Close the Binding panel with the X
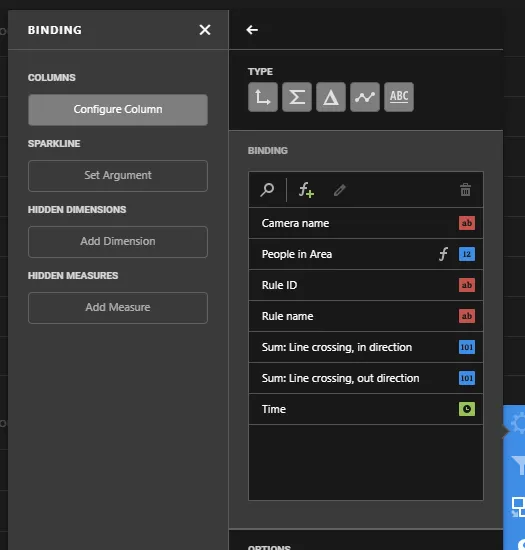This screenshot has height=550, width=525. (x=205, y=30)
